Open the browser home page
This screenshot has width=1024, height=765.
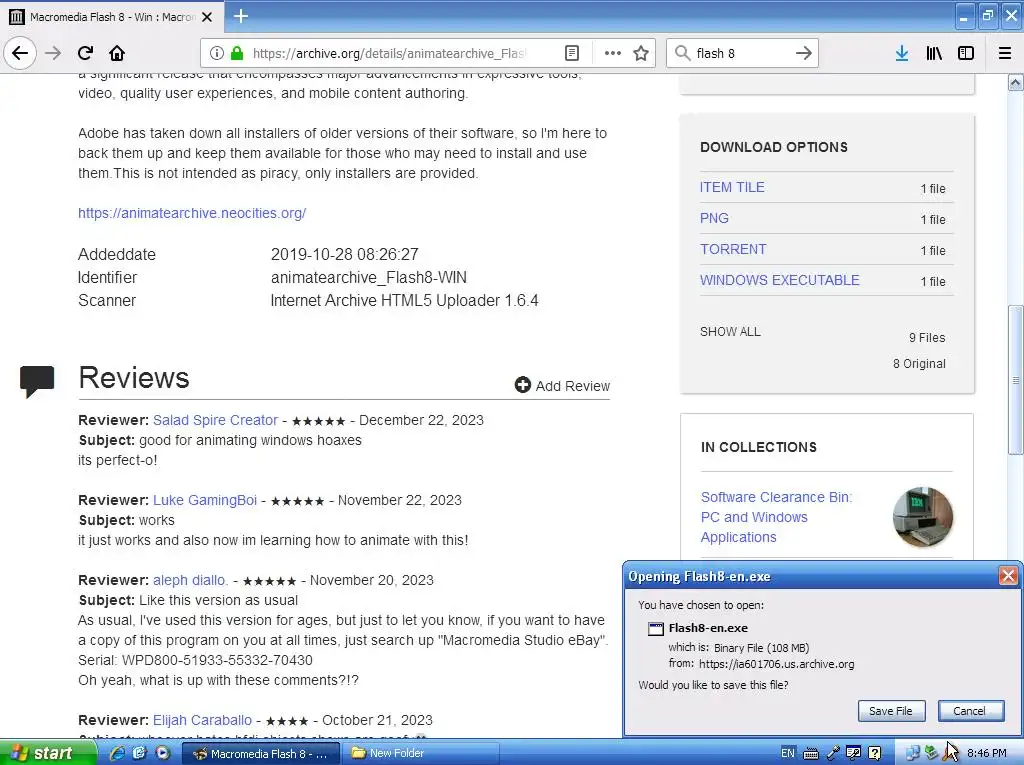[117, 53]
